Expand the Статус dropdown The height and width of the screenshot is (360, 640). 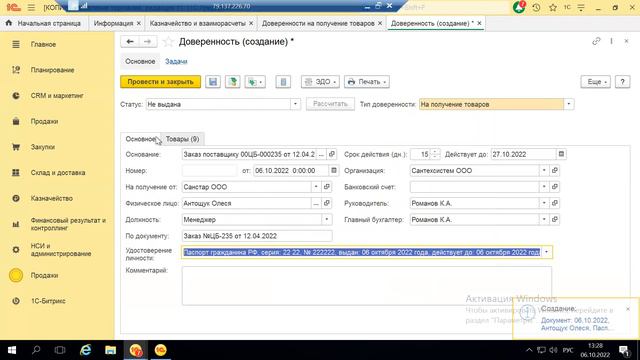(295, 104)
